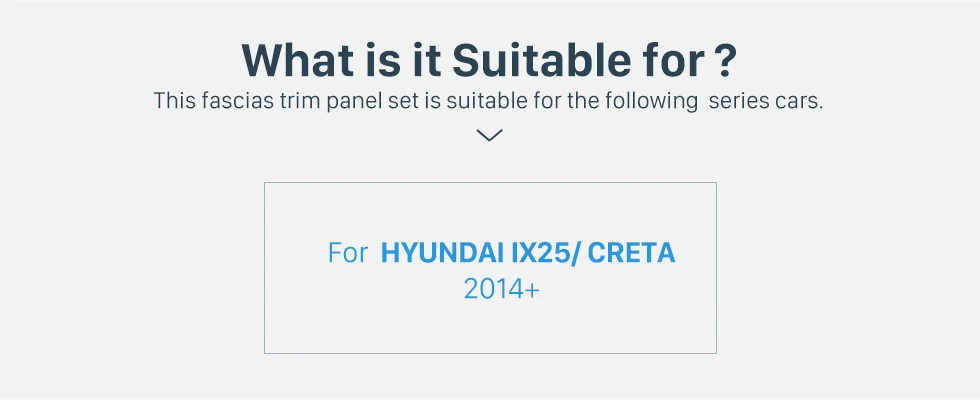Image resolution: width=980 pixels, height=402 pixels.
Task: Click the word 'This' starting the subtitle
Action: click(x=175, y=101)
